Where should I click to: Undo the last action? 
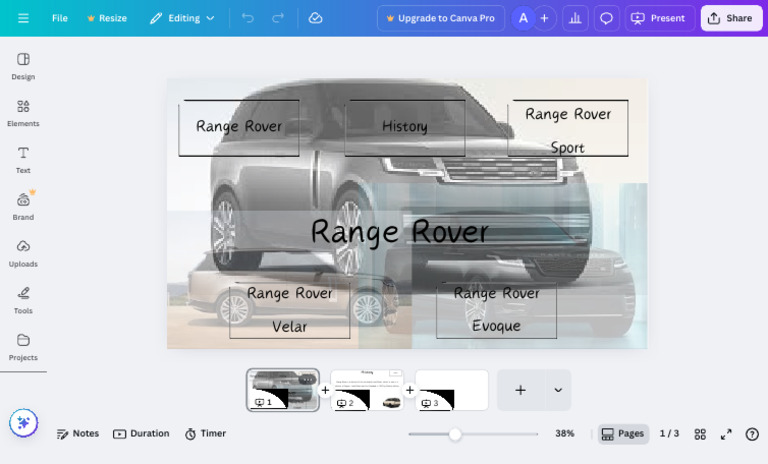point(248,18)
